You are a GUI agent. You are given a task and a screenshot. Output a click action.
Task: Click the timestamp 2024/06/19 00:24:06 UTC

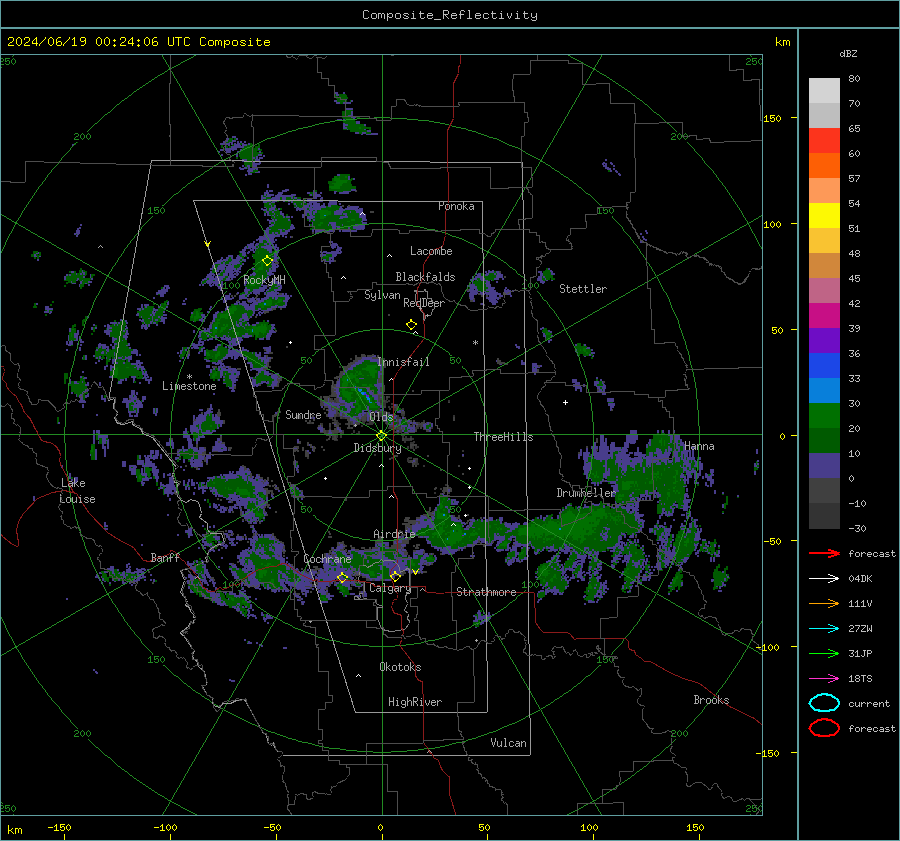(x=99, y=41)
